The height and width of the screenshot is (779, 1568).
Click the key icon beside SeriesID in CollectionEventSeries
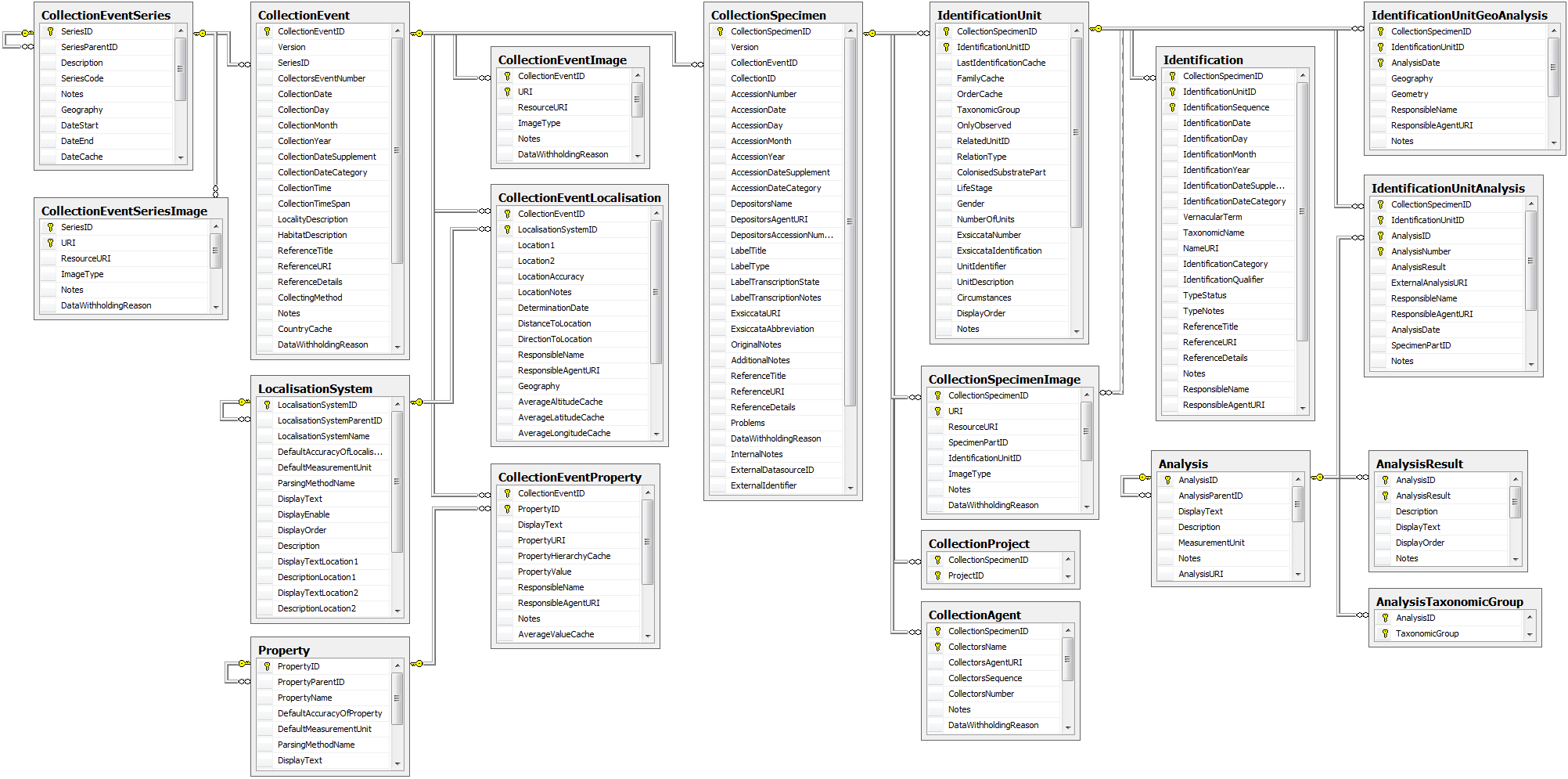(50, 31)
